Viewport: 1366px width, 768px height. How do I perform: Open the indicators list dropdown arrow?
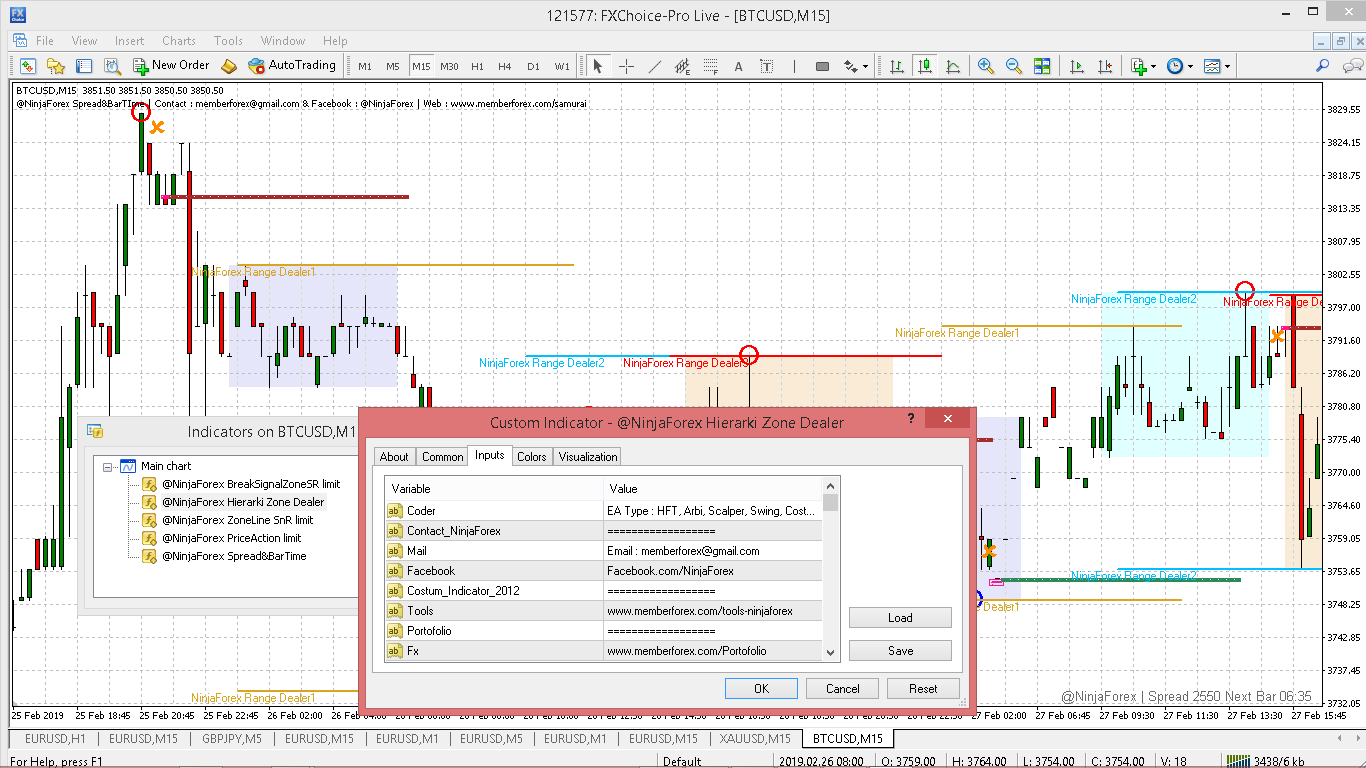(x=1154, y=66)
